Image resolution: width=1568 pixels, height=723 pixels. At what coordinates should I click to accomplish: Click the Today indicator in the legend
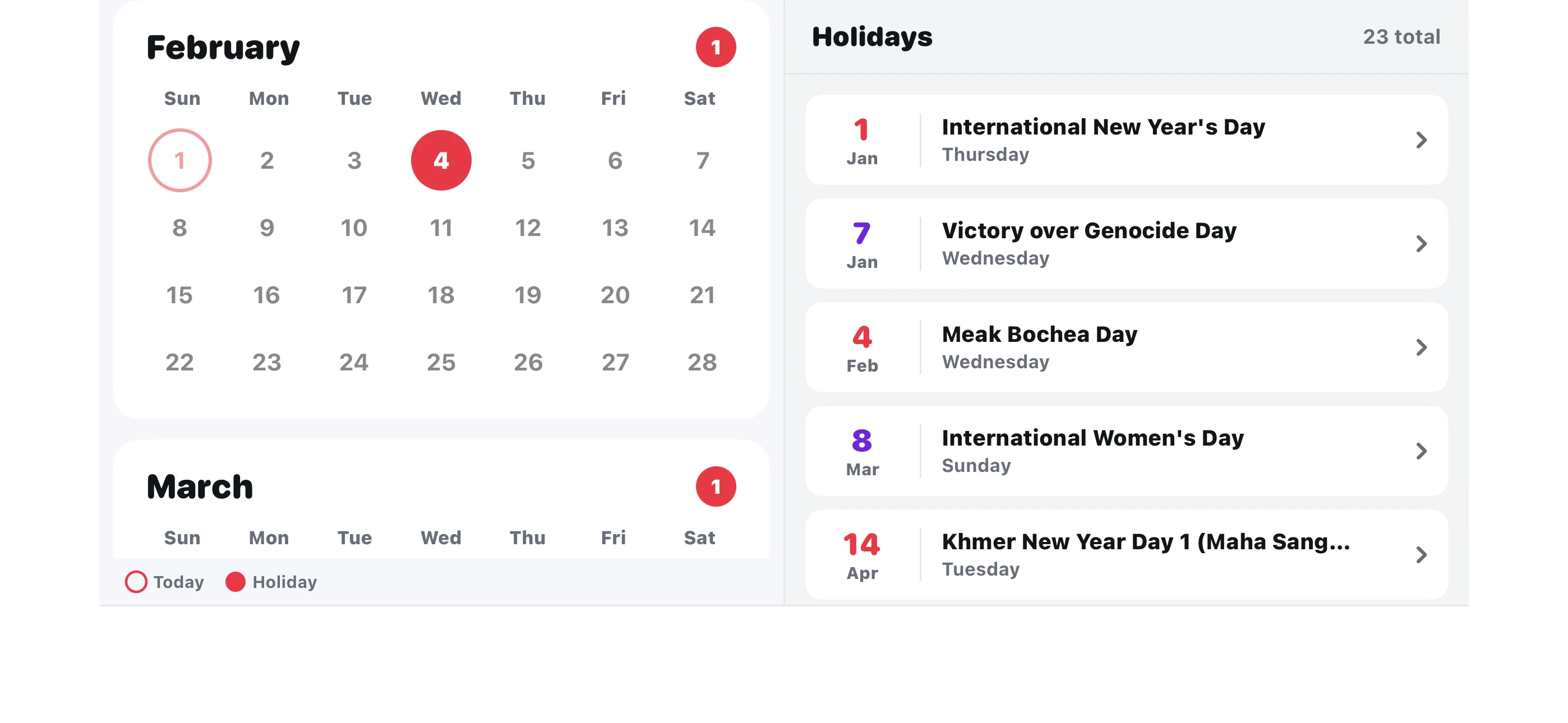(136, 582)
